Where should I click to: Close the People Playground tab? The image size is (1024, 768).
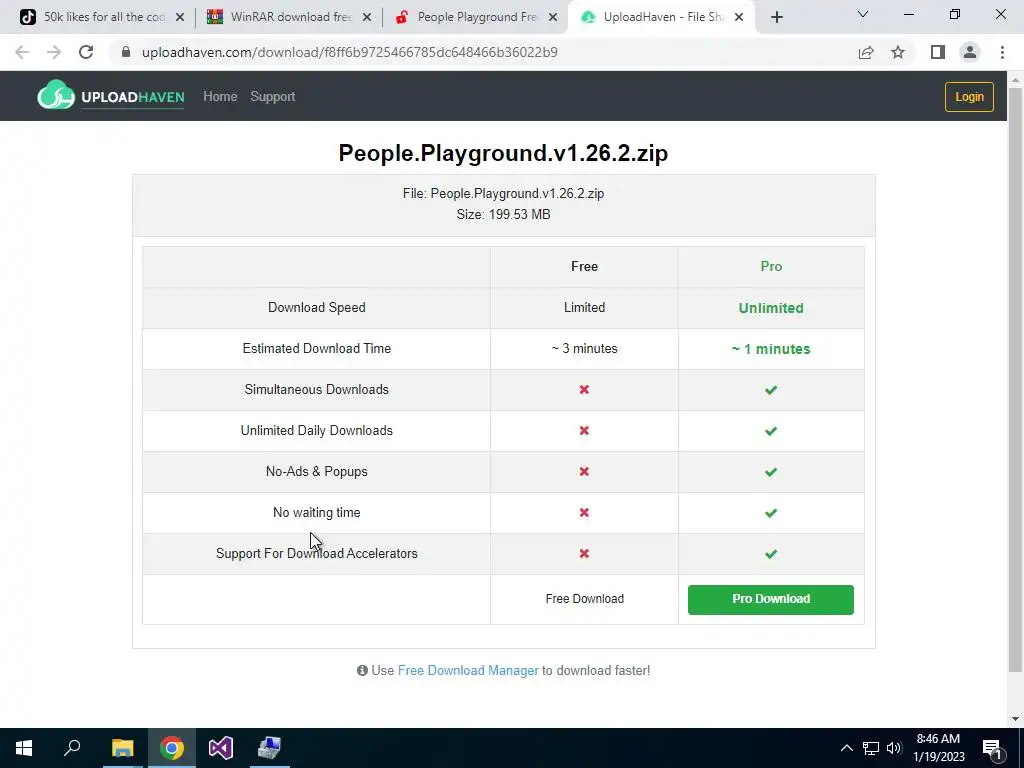[x=552, y=17]
